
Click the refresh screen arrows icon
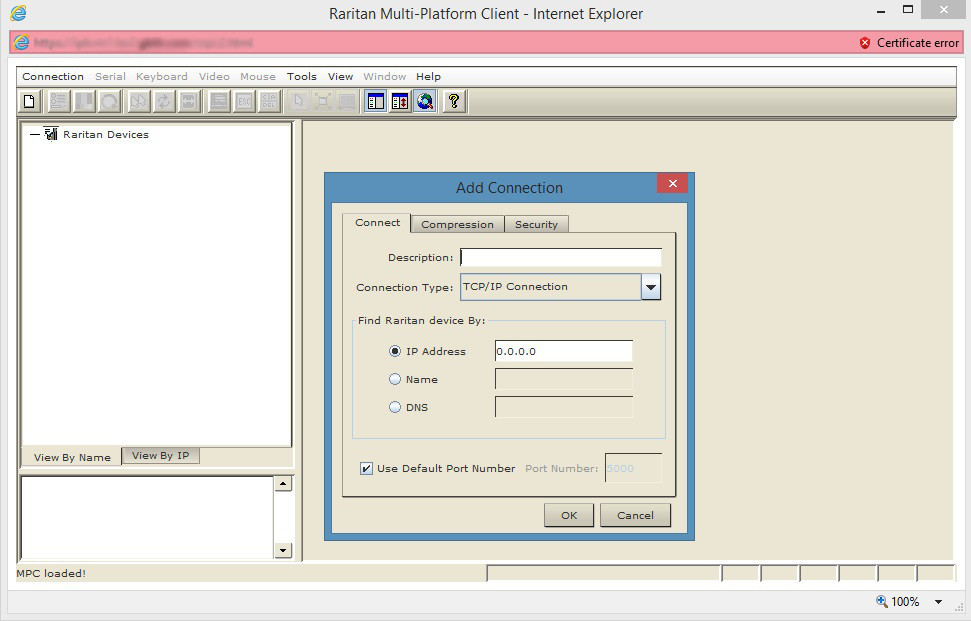(163, 101)
